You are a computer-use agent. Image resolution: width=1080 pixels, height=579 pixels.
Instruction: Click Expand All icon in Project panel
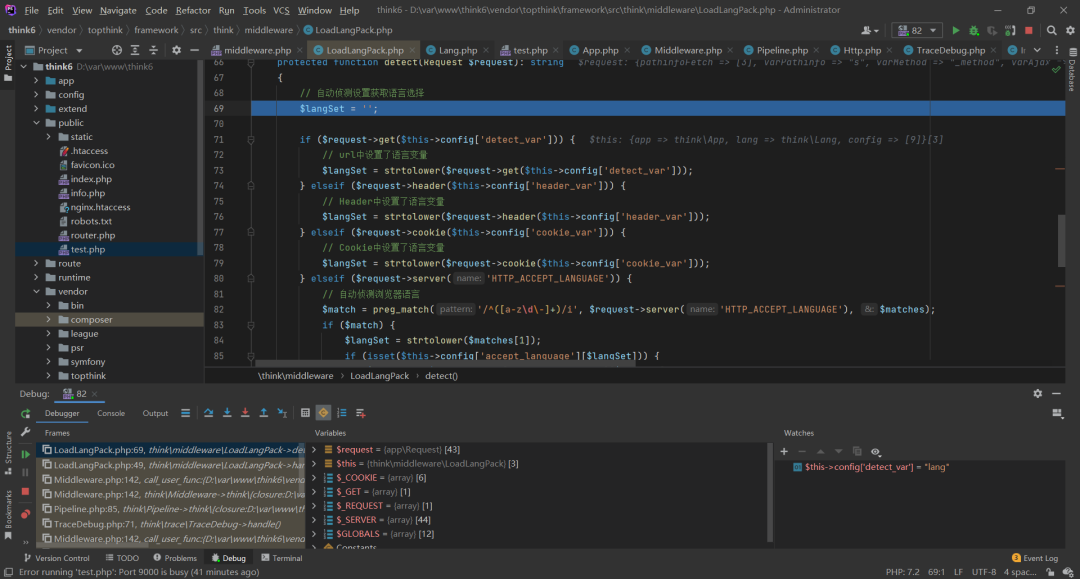point(135,50)
